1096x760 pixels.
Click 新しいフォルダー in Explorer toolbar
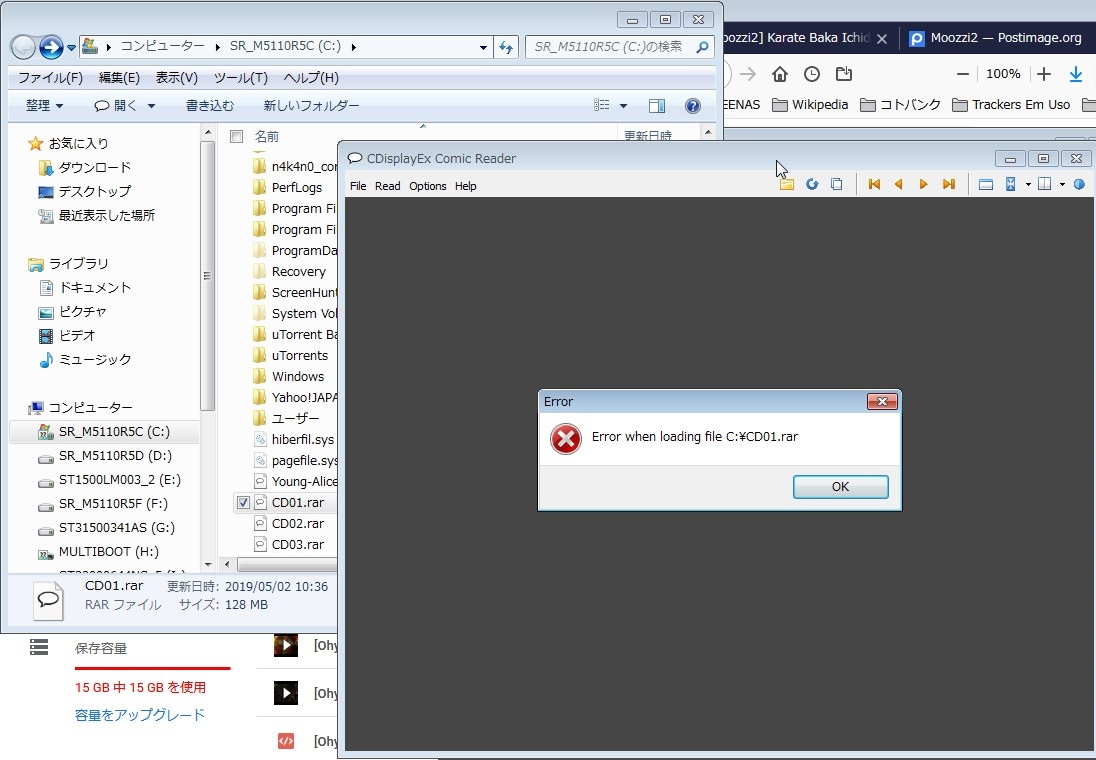pyautogui.click(x=311, y=106)
